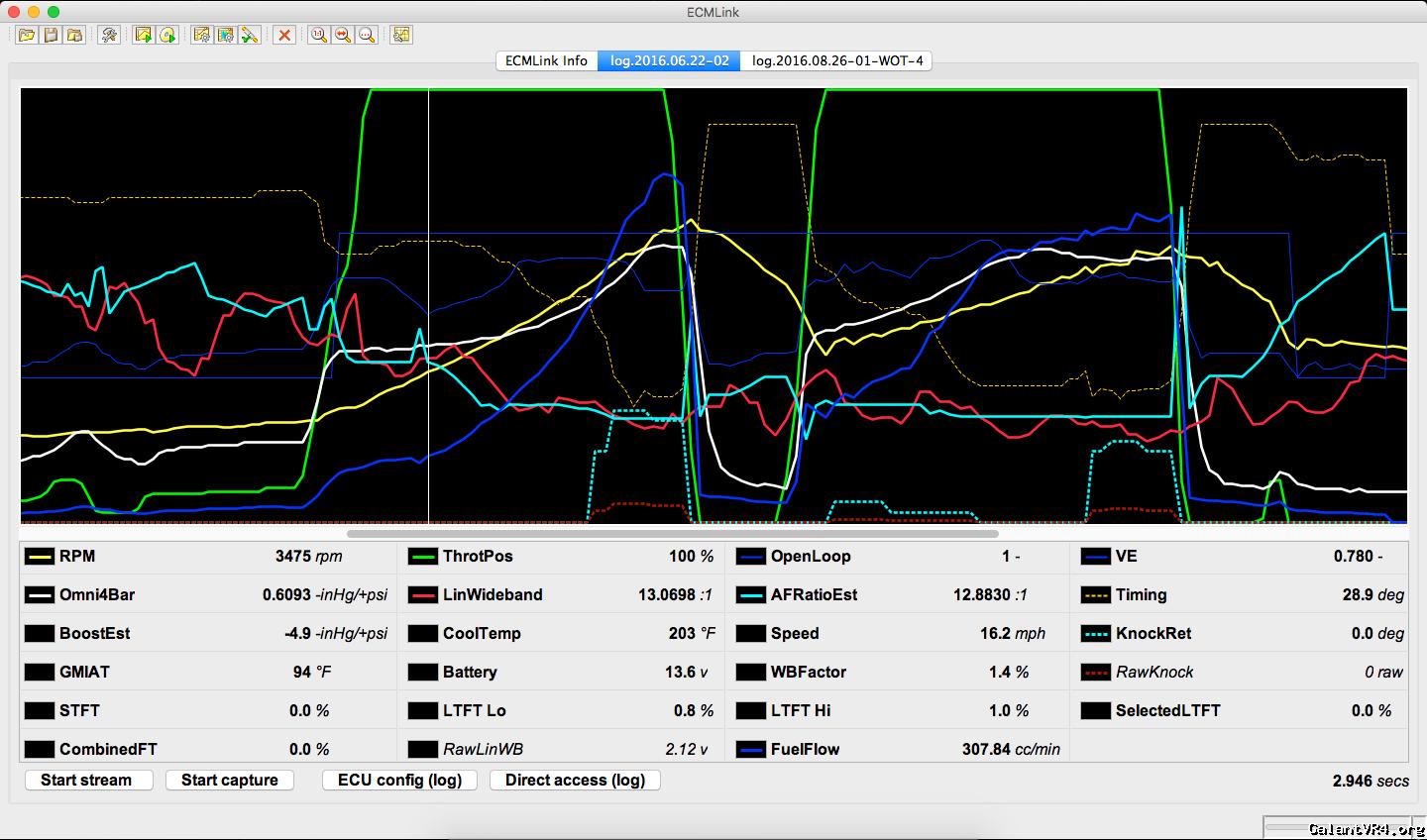This screenshot has height=840, width=1427.
Task: Open ECU config (log)
Action: [x=399, y=780]
